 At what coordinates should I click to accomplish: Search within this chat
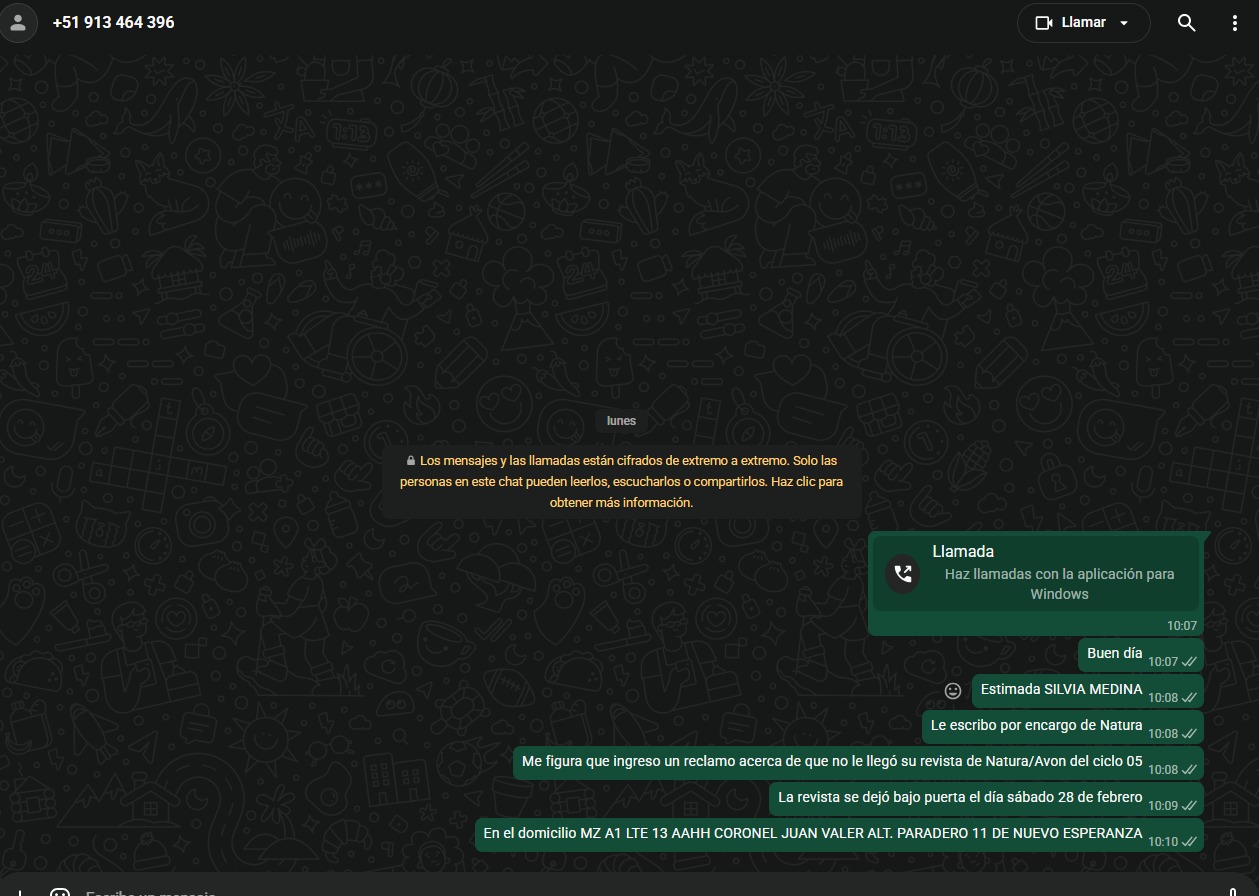tap(1186, 23)
